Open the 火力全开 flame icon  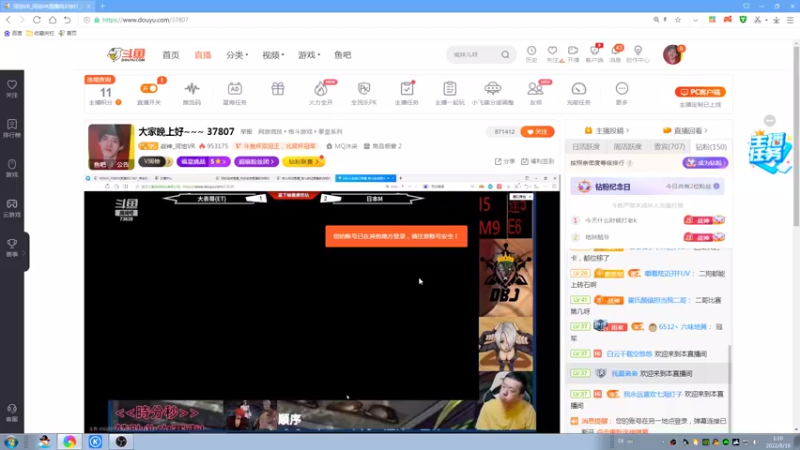click(x=320, y=92)
